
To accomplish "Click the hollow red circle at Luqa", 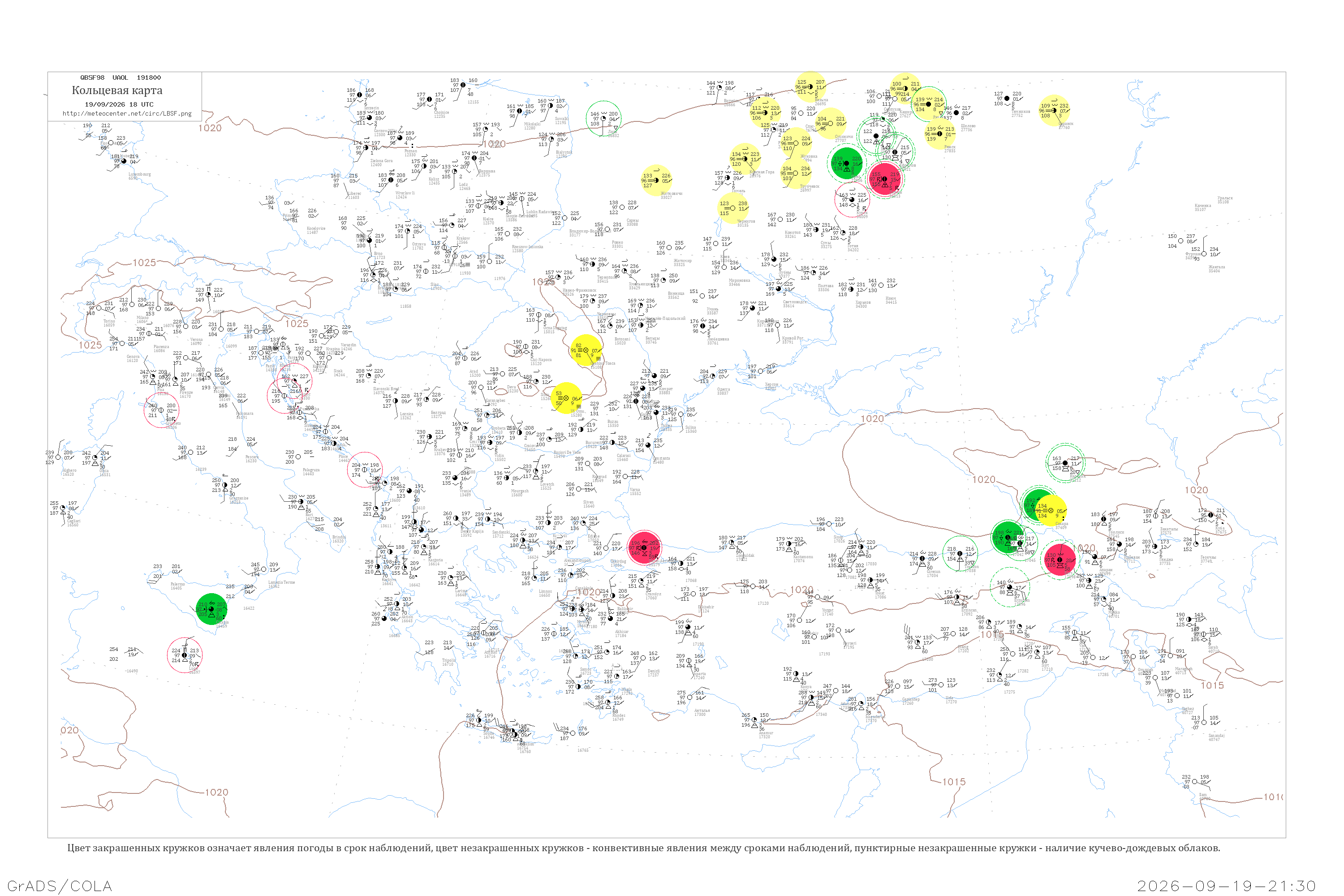I will pos(185,655).
